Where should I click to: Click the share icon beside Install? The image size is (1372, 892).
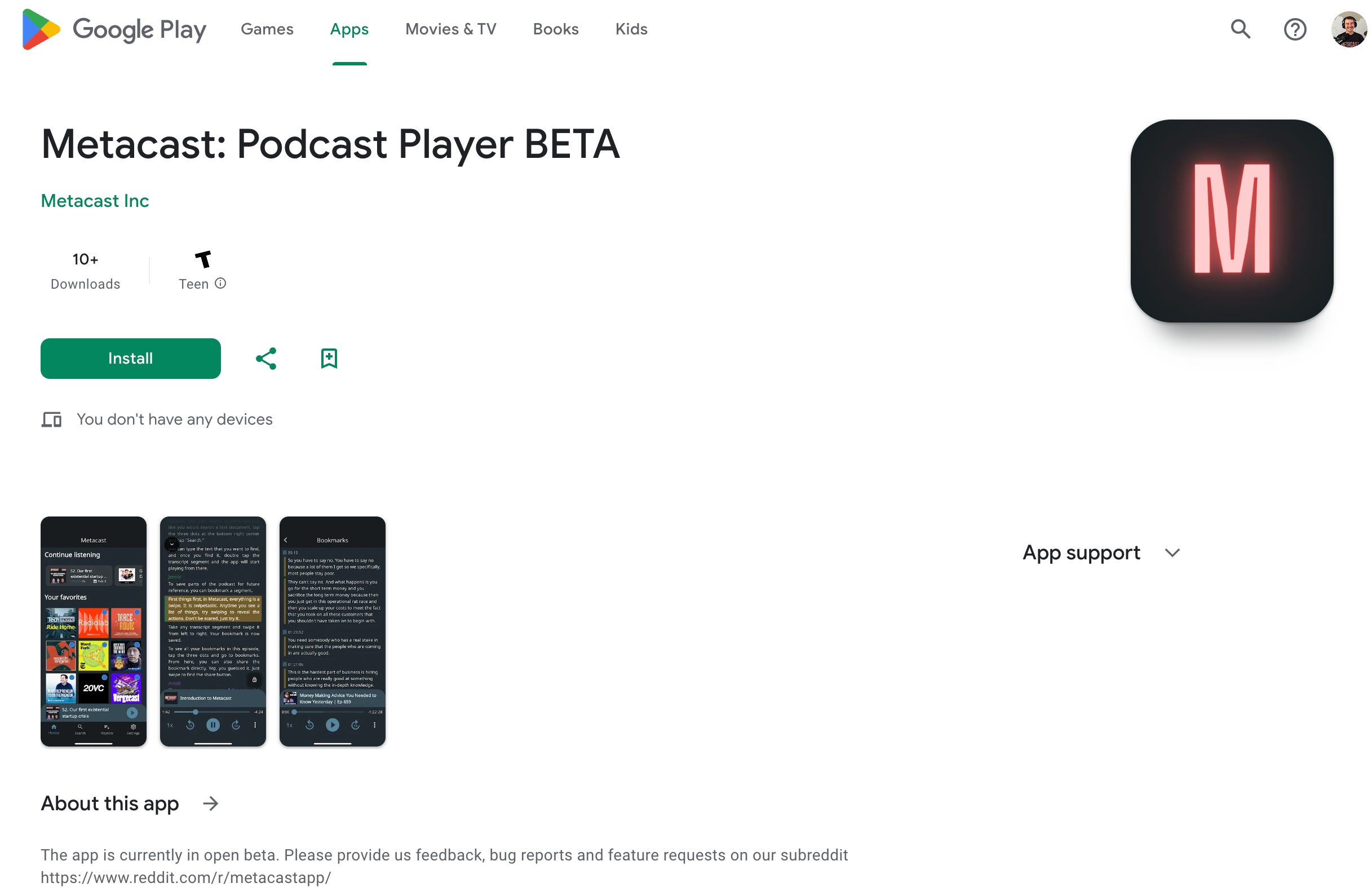265,358
